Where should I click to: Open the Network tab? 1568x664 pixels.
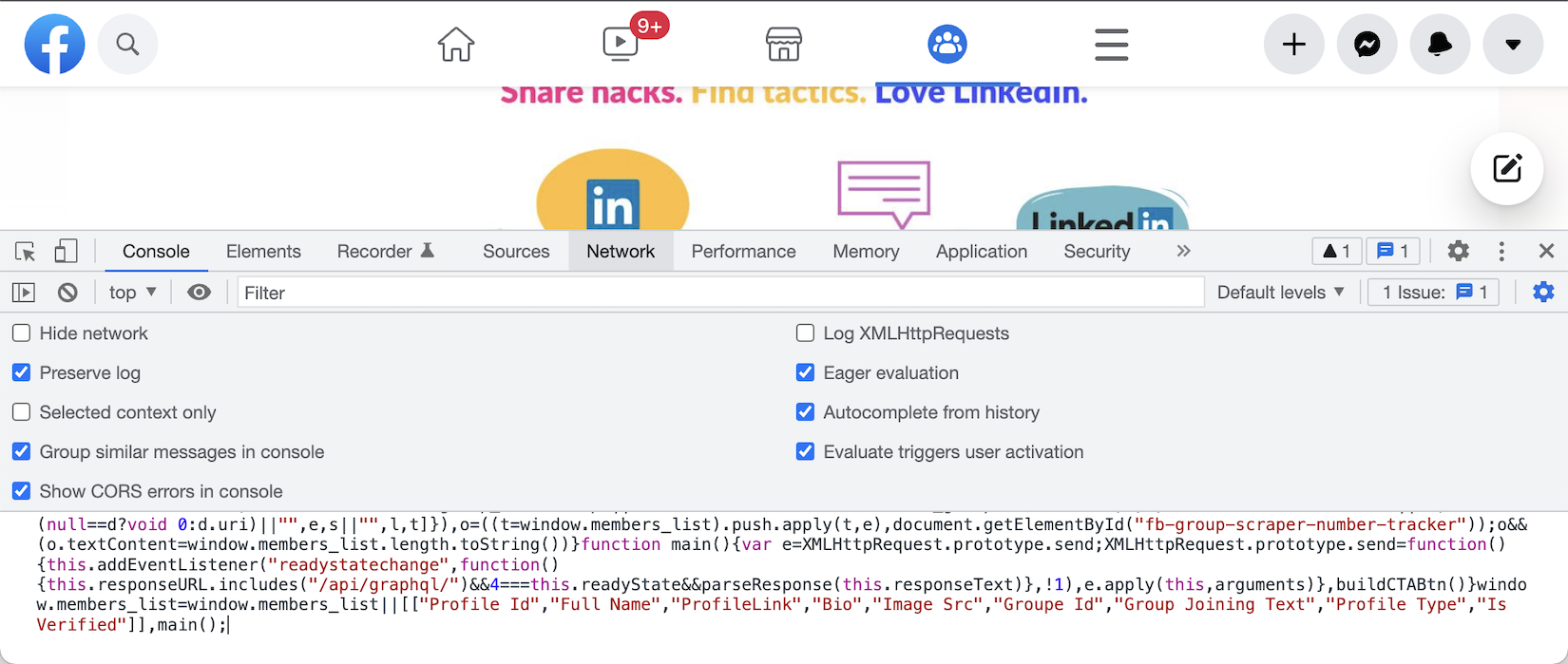pyautogui.click(x=621, y=252)
